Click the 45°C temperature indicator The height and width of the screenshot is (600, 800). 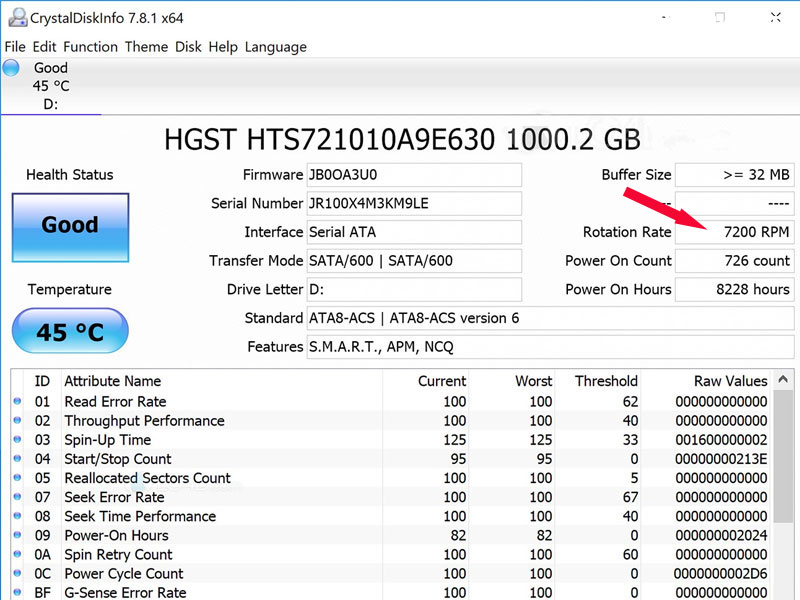[x=69, y=330]
